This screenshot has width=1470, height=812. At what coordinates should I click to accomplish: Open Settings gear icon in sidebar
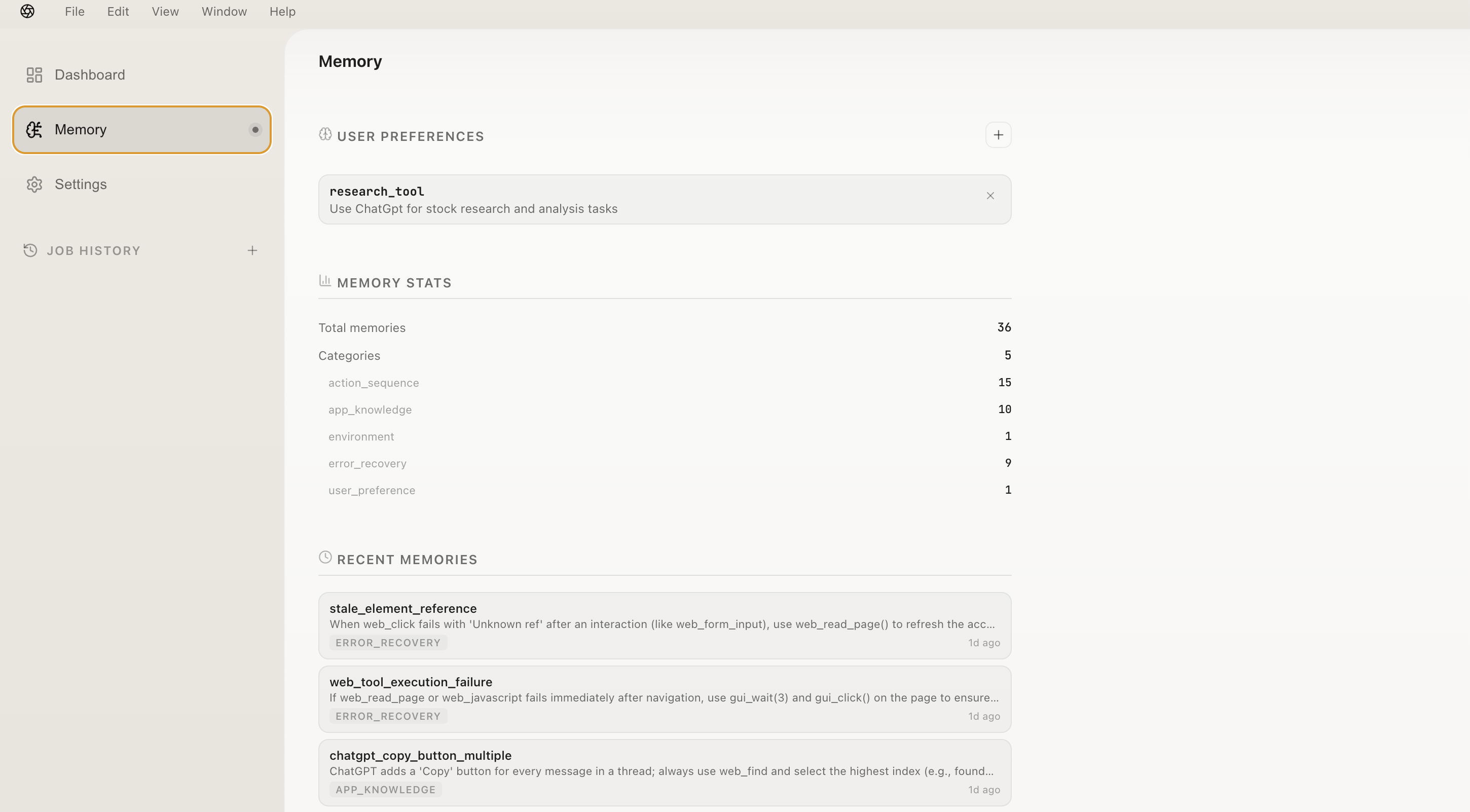pos(34,184)
